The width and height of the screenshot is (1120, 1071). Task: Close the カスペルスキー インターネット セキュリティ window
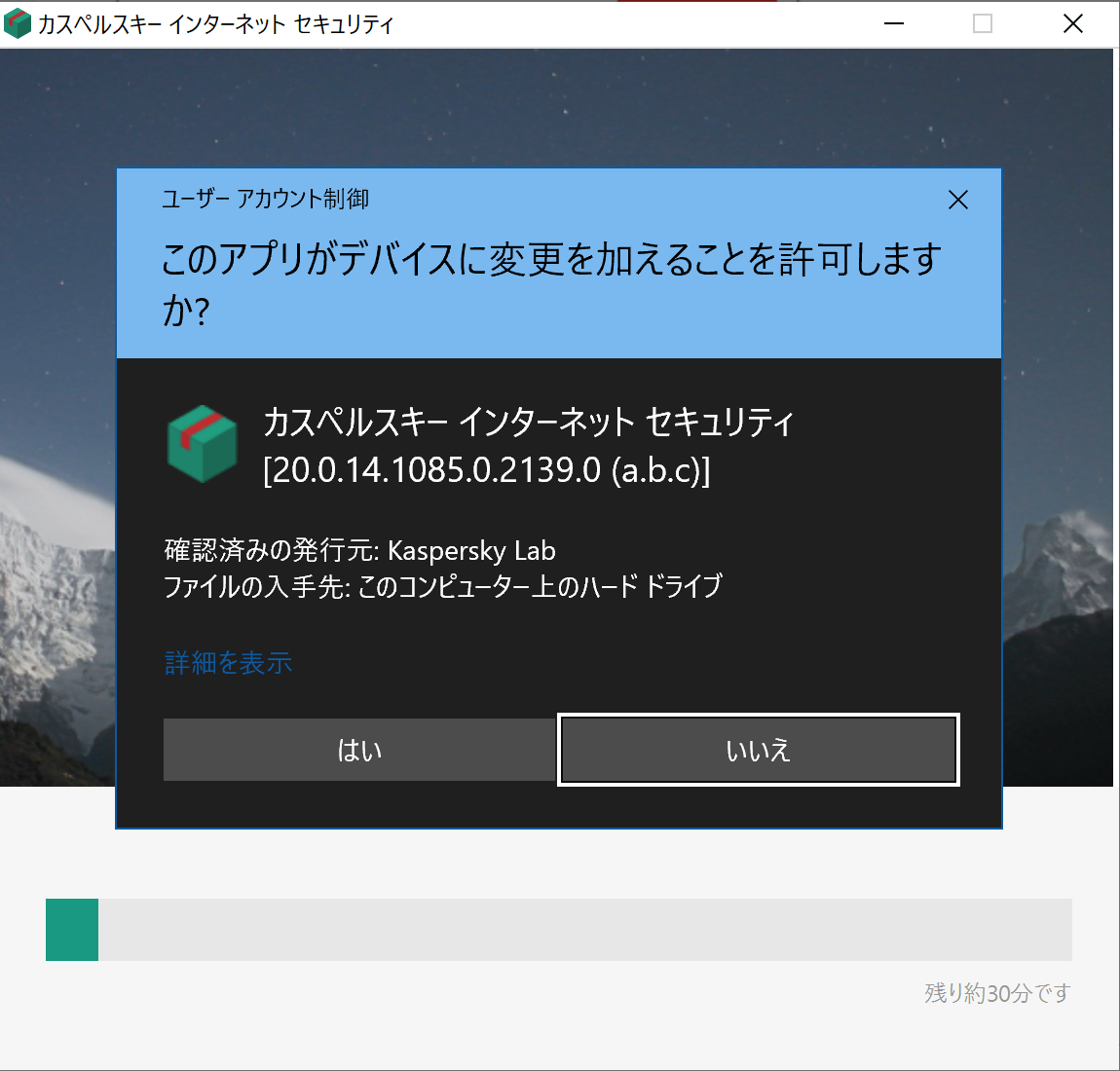pyautogui.click(x=1073, y=23)
